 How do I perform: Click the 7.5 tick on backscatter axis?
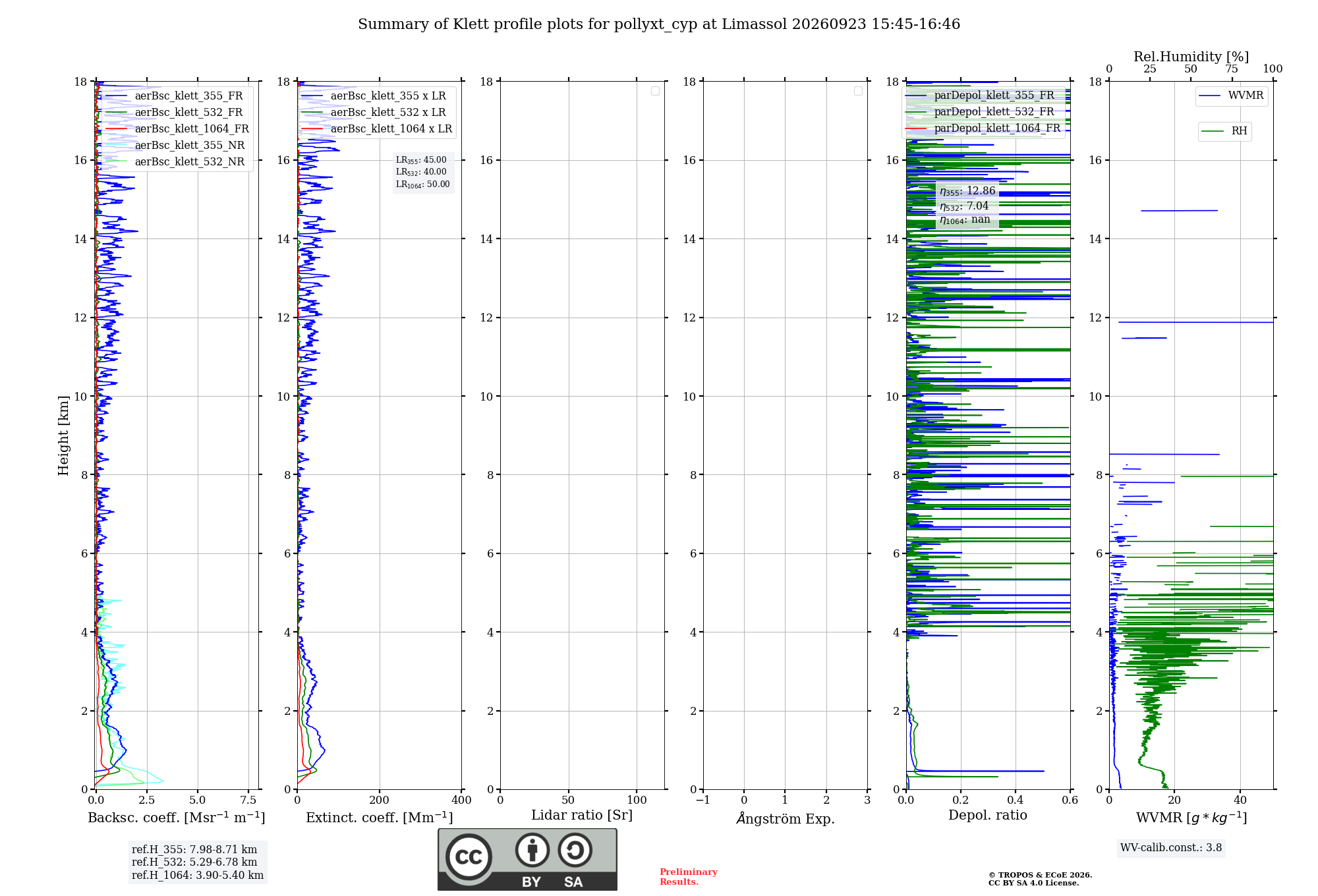point(248,800)
